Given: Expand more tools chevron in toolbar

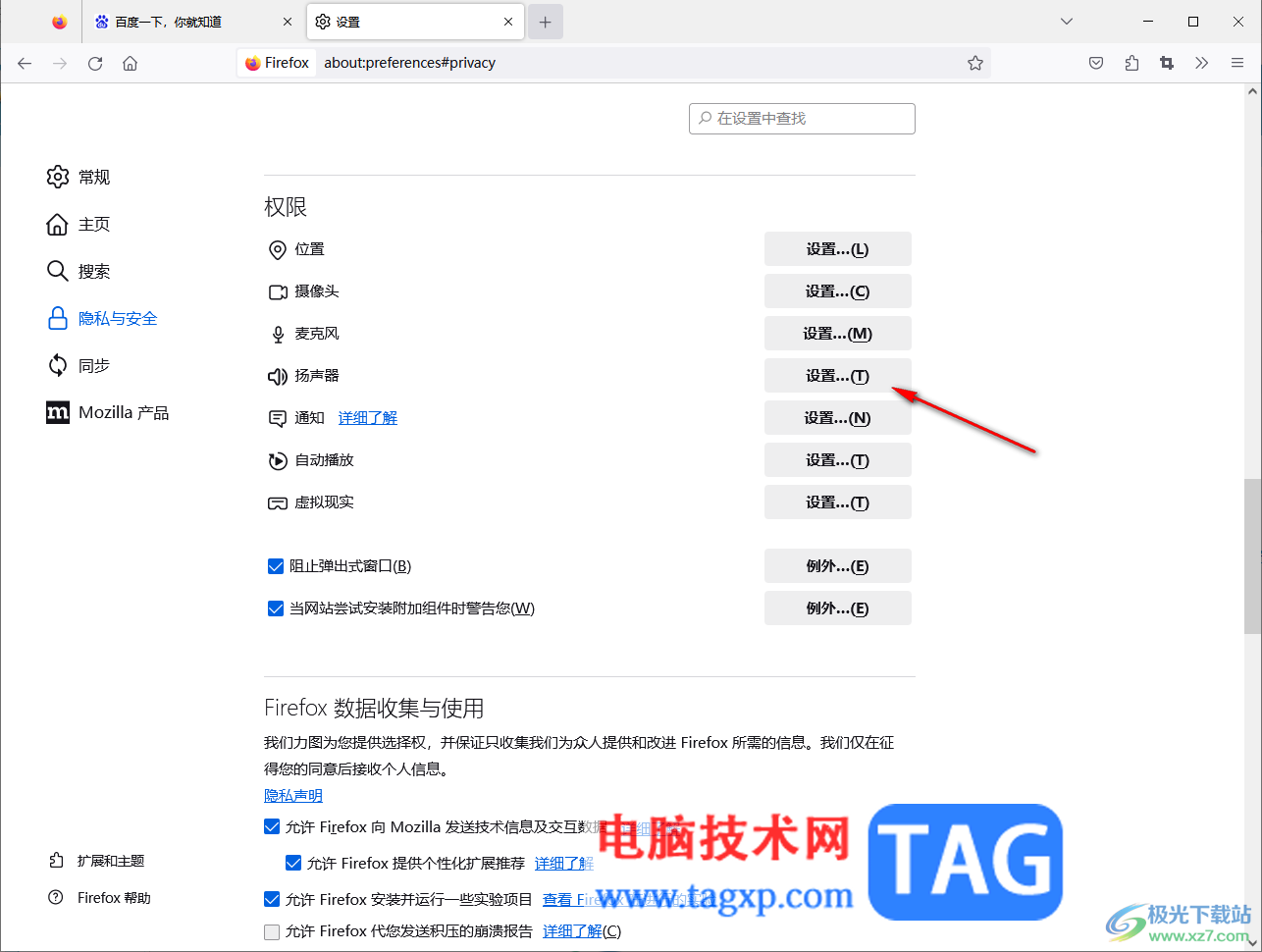Looking at the screenshot, I should (x=1202, y=63).
